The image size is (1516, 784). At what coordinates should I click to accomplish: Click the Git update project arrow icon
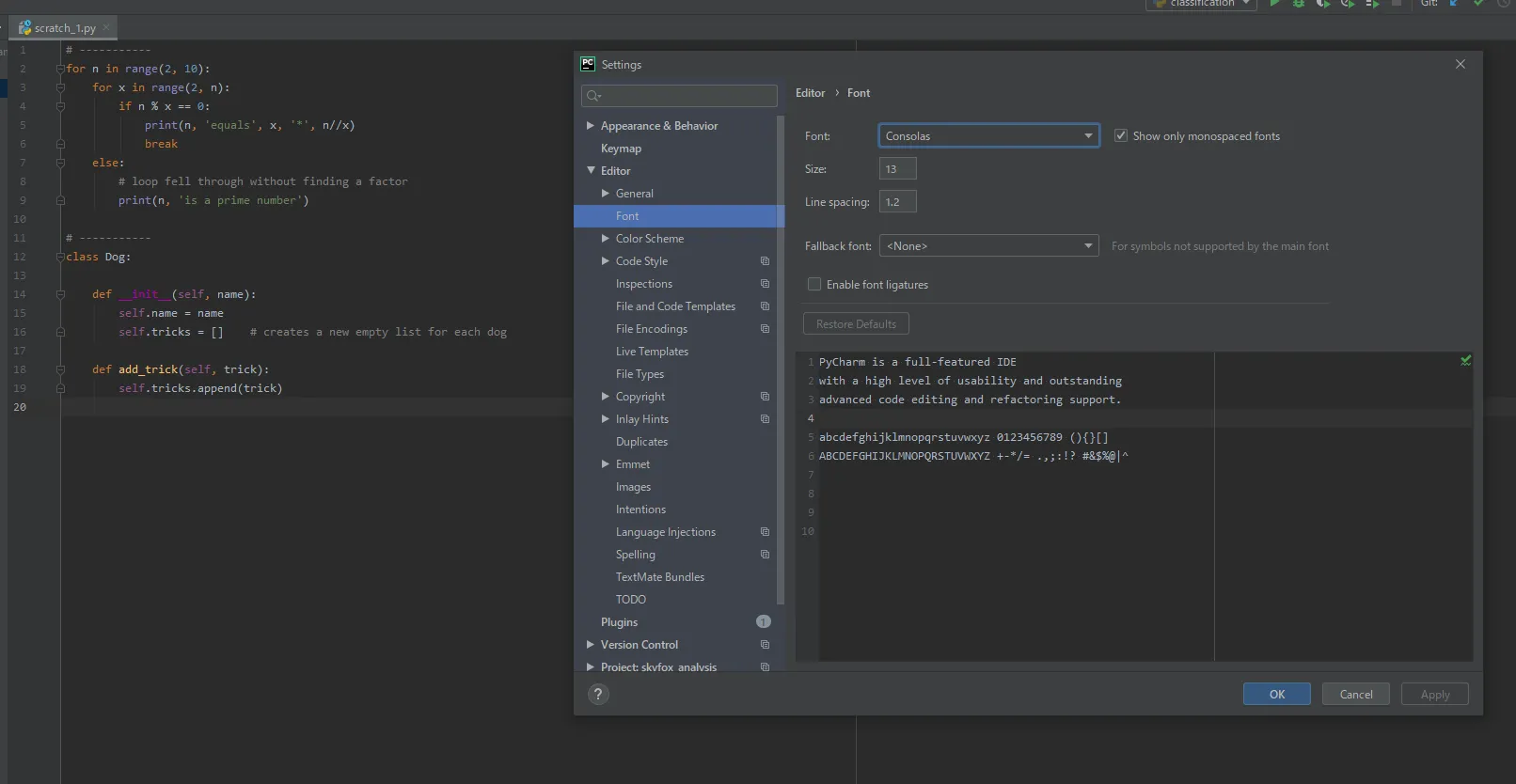coord(1454,4)
